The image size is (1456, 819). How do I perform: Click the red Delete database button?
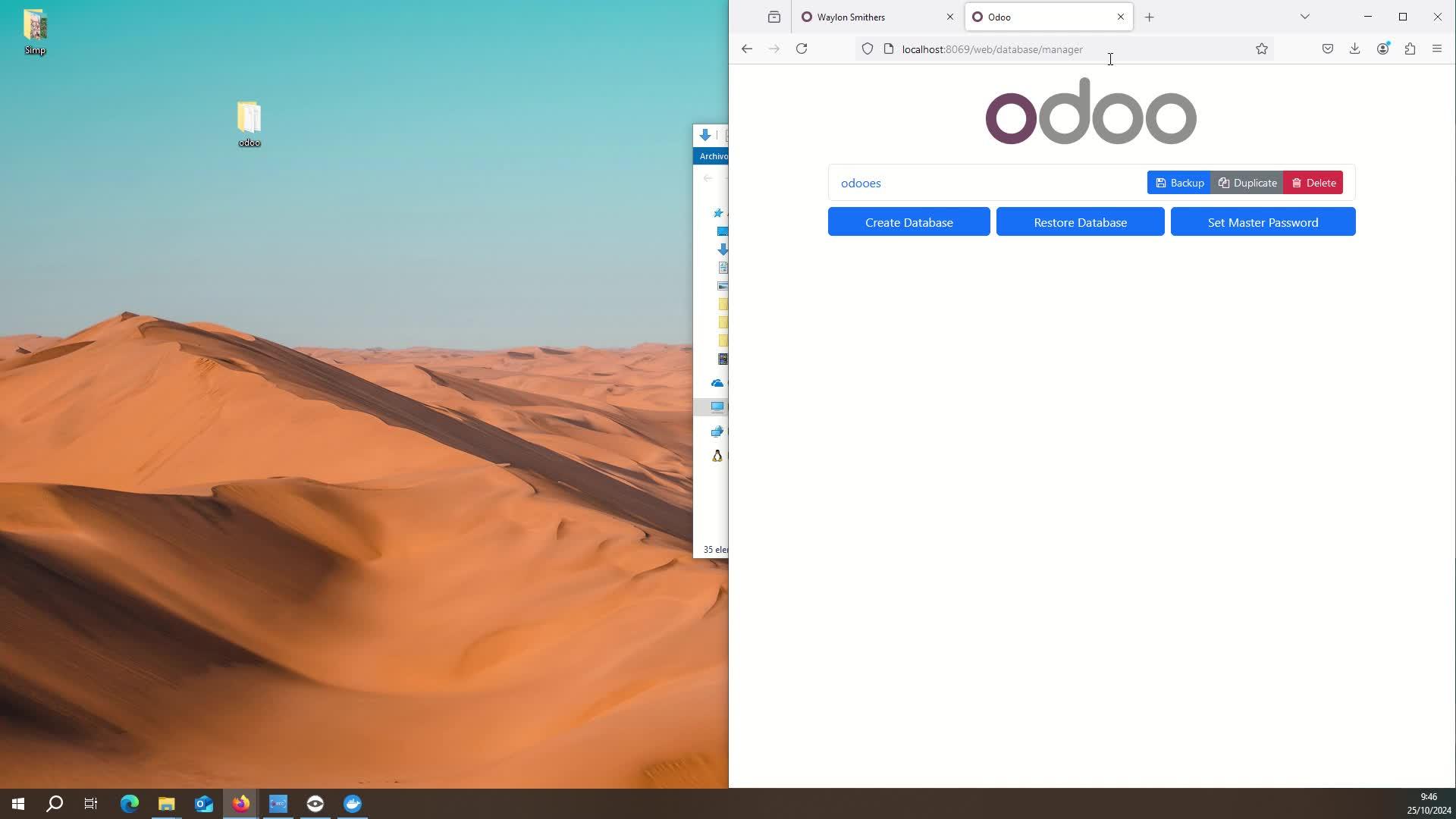[x=1313, y=183]
